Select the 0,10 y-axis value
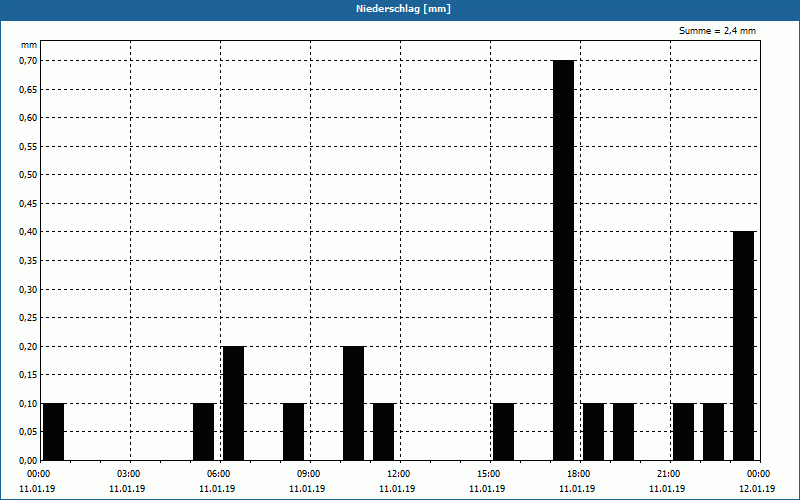 (x=29, y=404)
